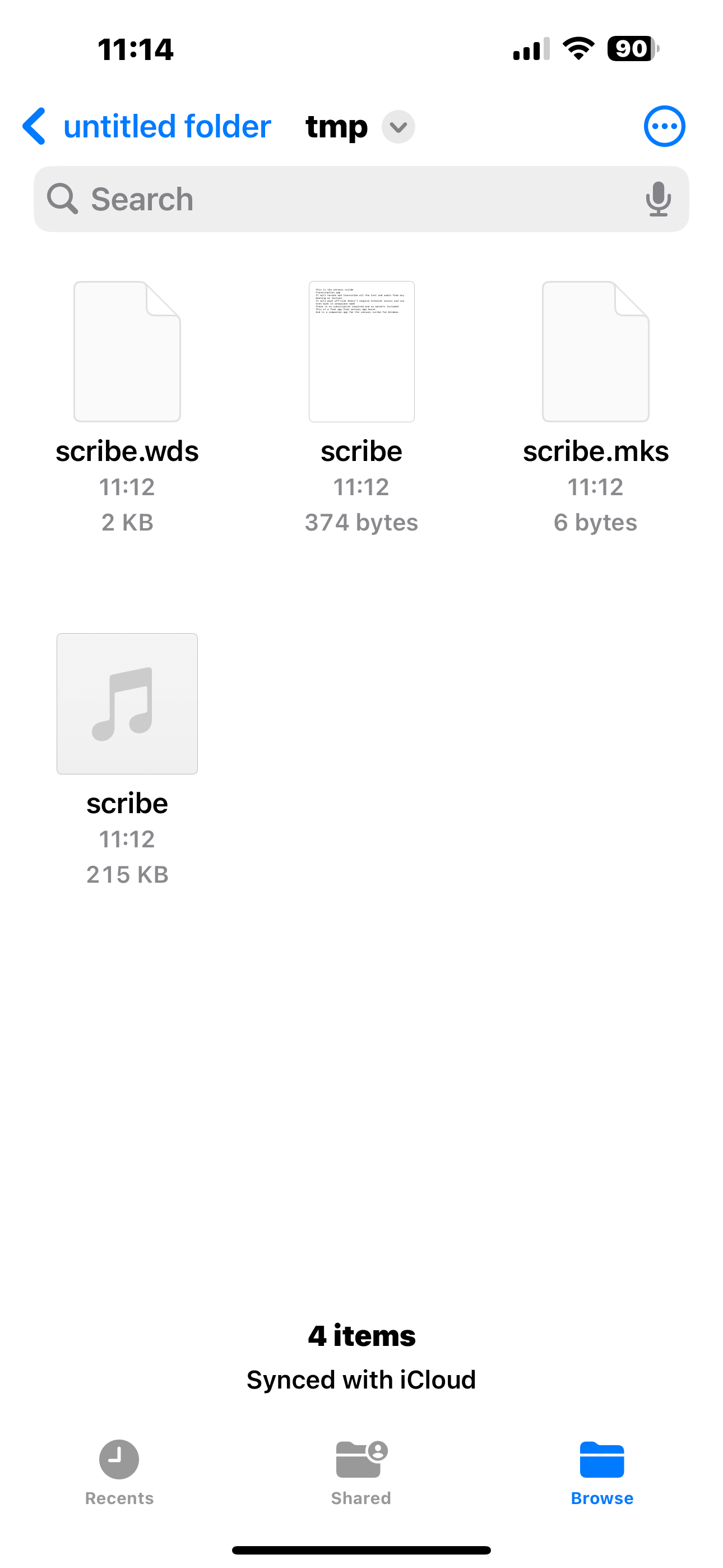Open the scribe audio file music icon
Viewport: 723px width, 1568px height.
pyautogui.click(x=127, y=704)
